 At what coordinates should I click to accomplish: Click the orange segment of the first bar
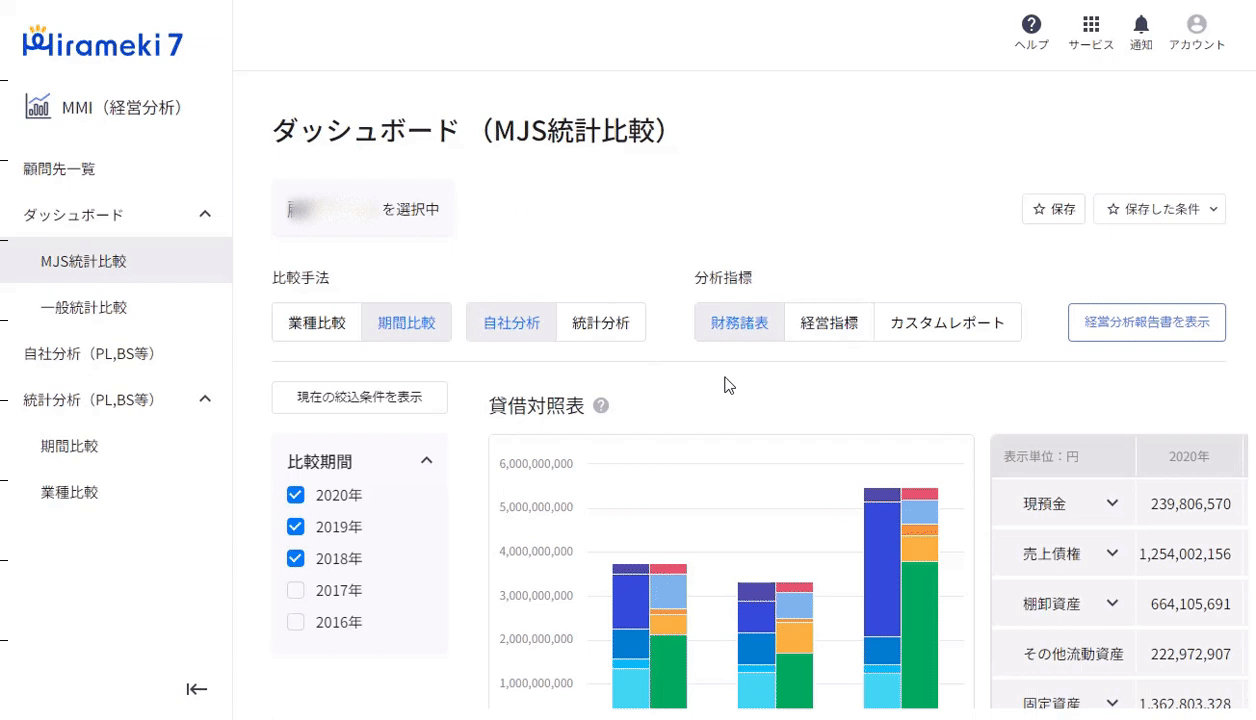[x=668, y=624]
